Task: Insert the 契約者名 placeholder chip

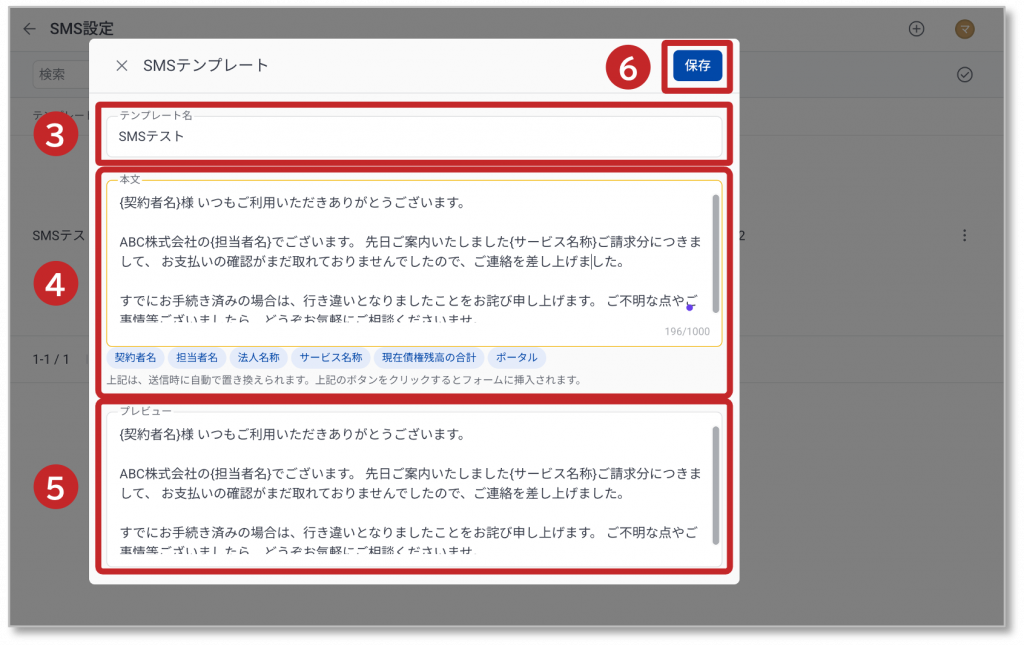Action: tap(135, 357)
